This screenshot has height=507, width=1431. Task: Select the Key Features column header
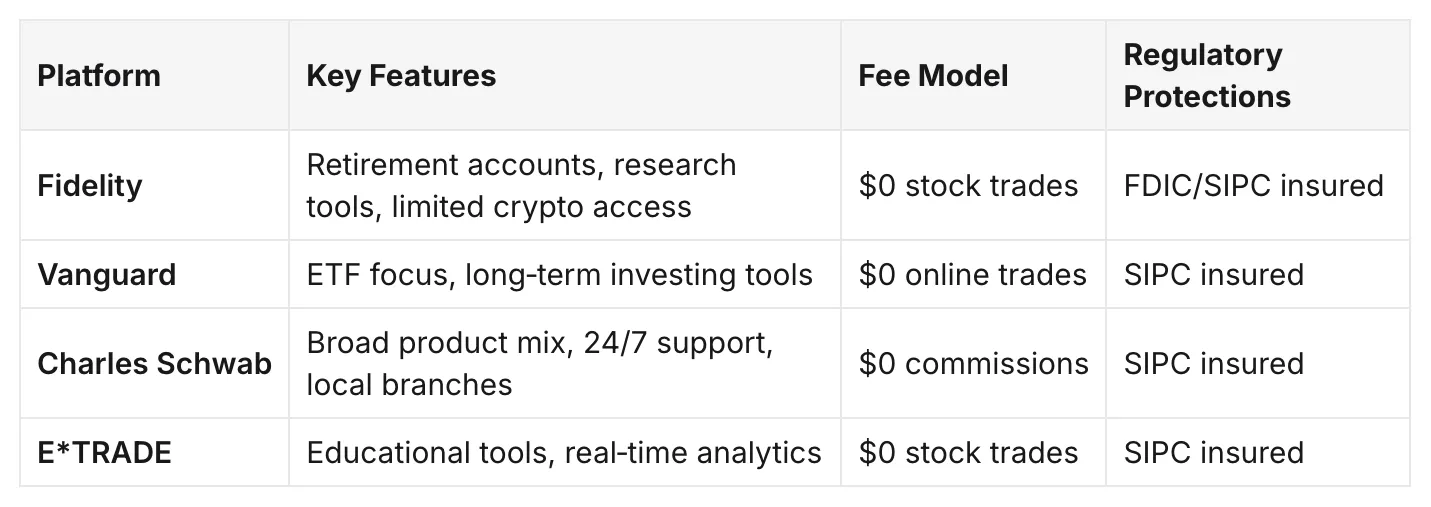point(401,76)
